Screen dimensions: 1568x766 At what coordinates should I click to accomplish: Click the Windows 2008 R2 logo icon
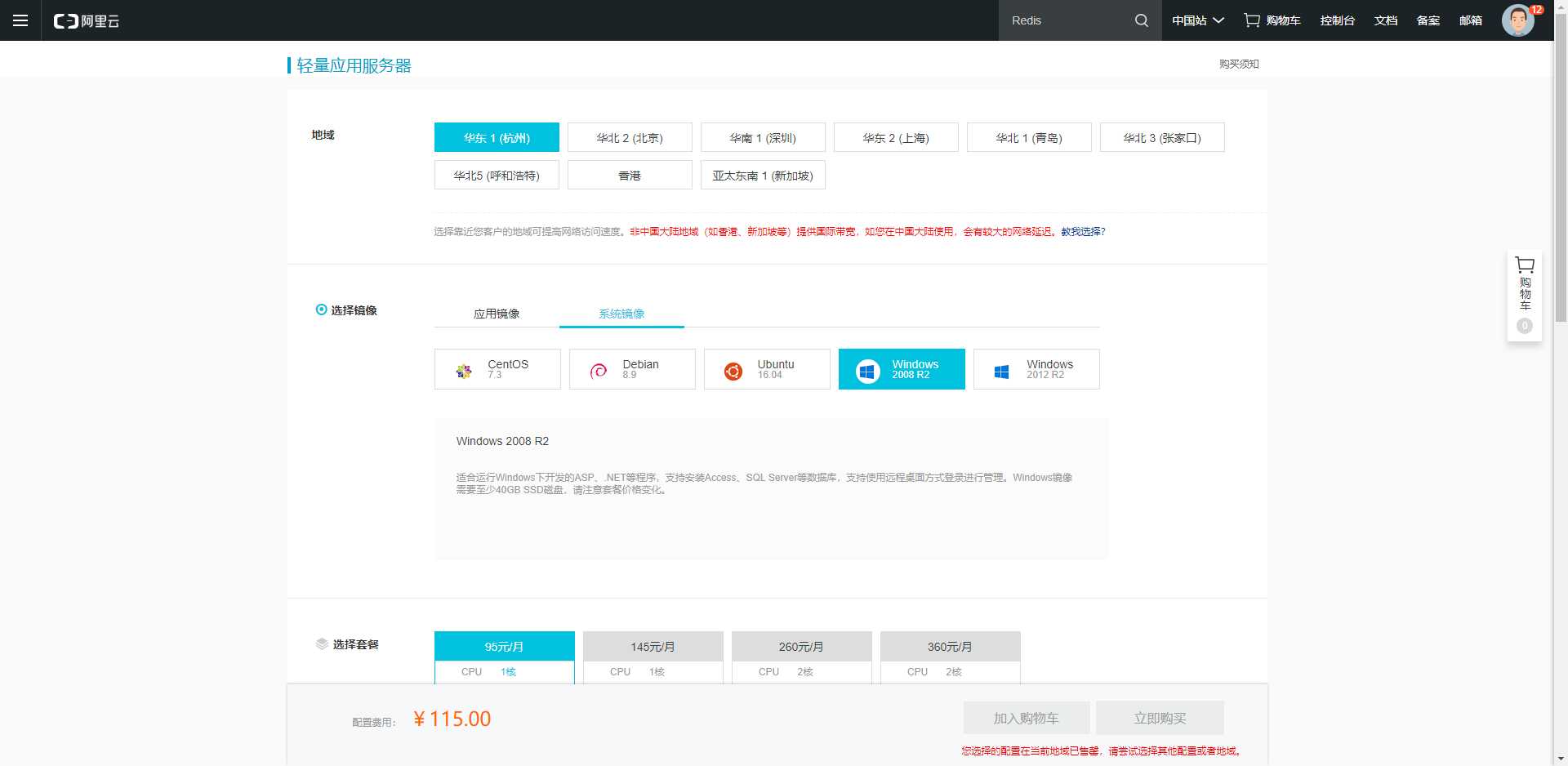(x=867, y=372)
